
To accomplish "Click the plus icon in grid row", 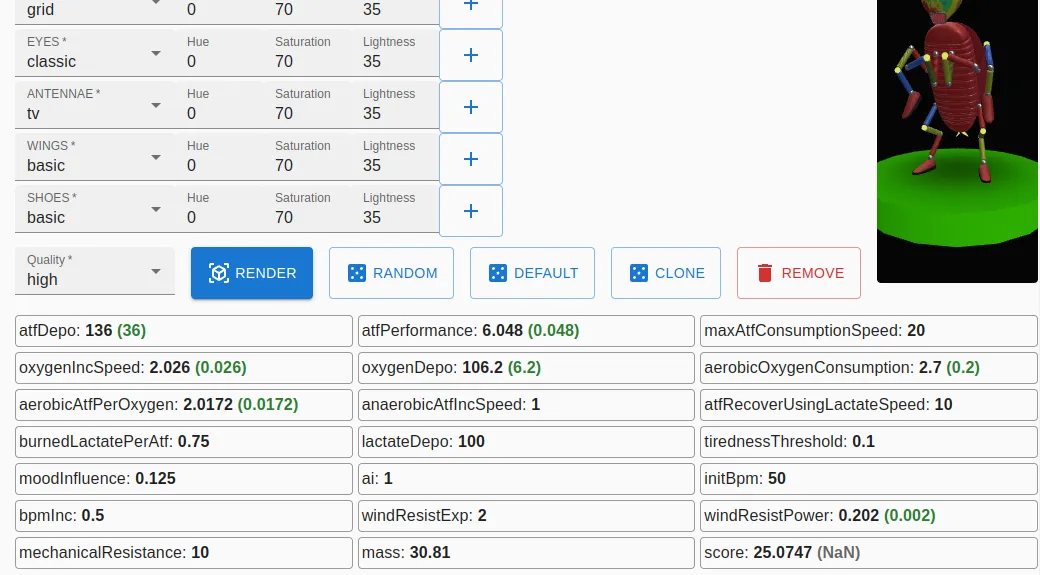I will tap(471, 7).
